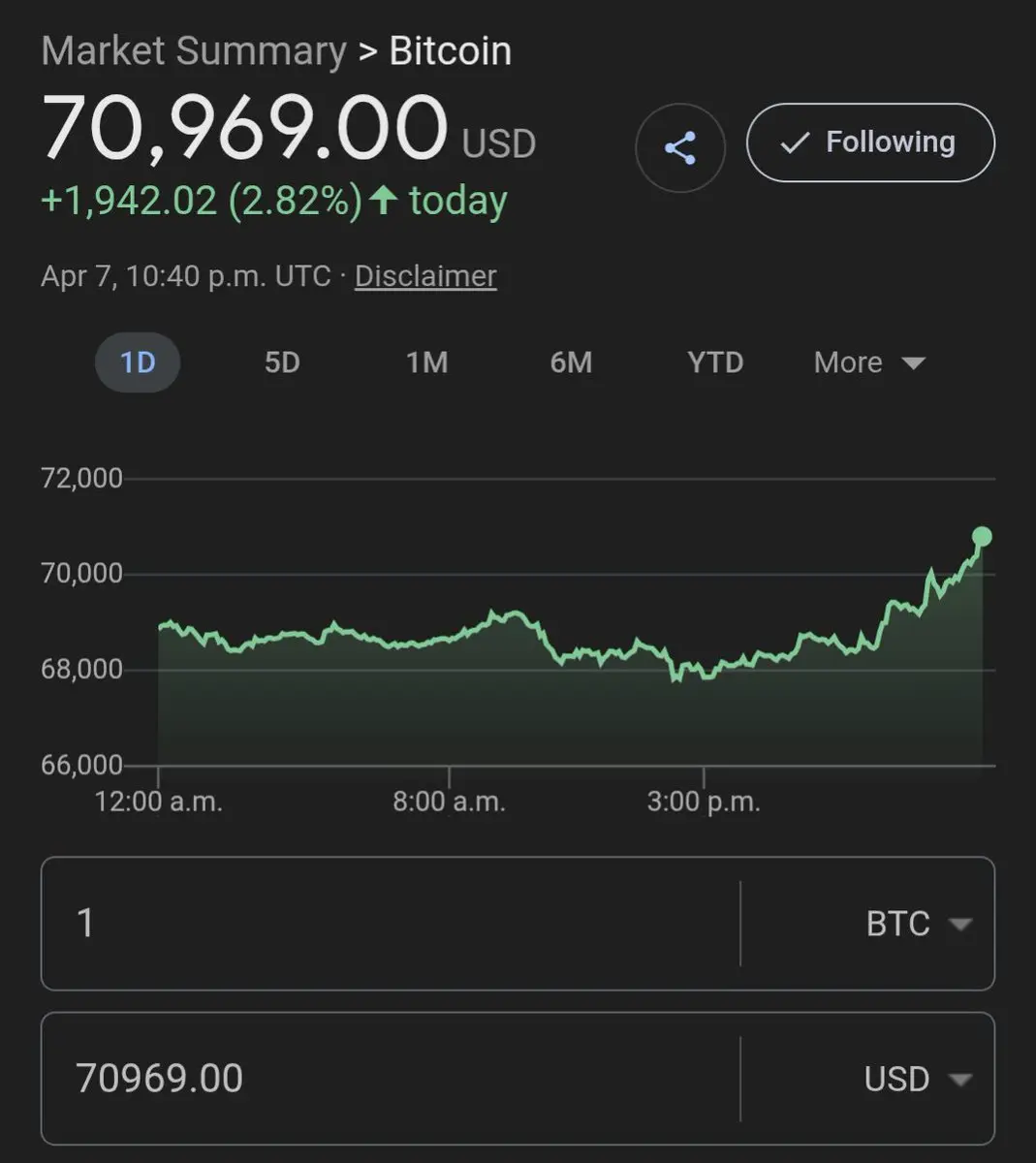Select the 1D time range tab

(x=138, y=362)
